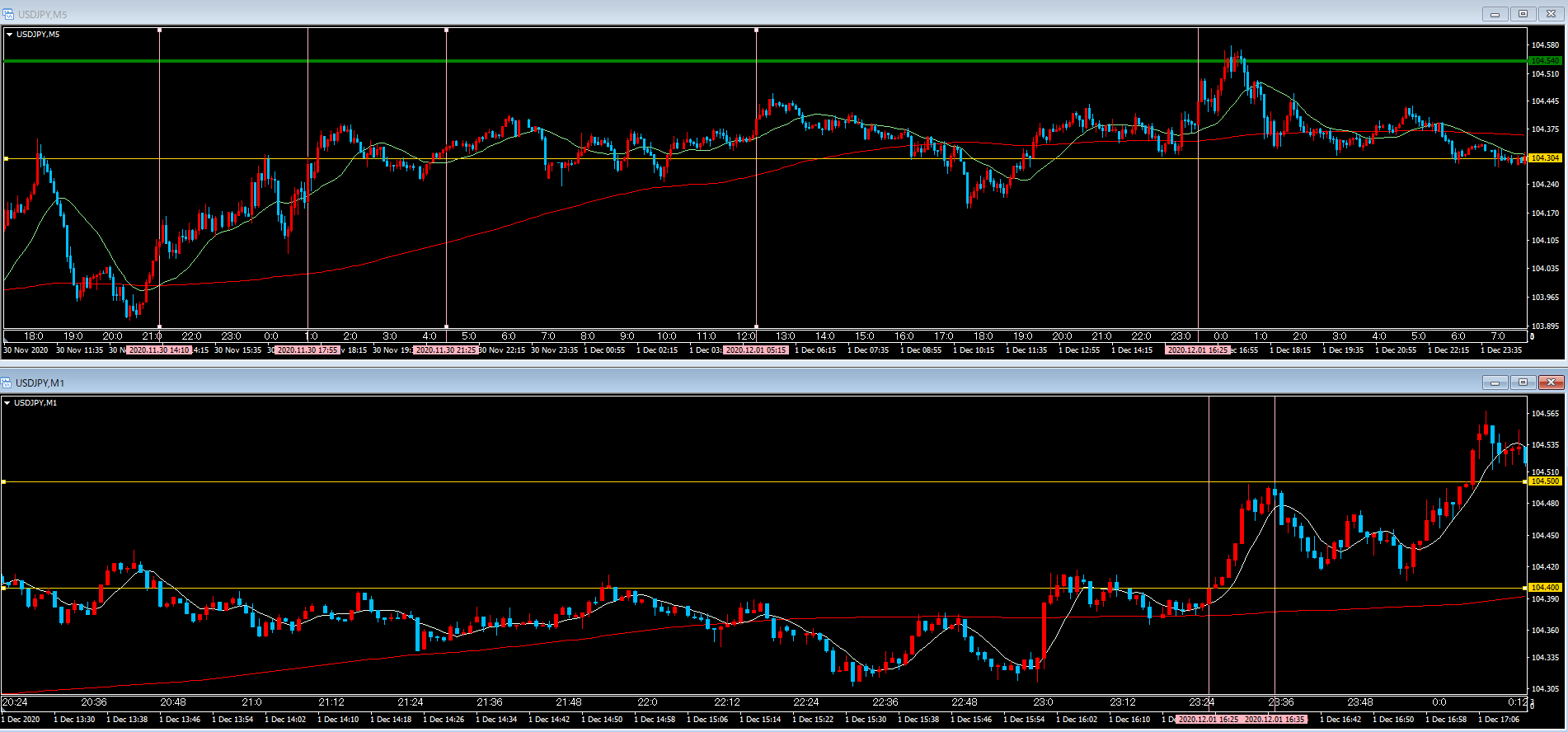Click the chart shift triangle on M5 time axis
This screenshot has height=732, width=1568.
click(x=1531, y=336)
